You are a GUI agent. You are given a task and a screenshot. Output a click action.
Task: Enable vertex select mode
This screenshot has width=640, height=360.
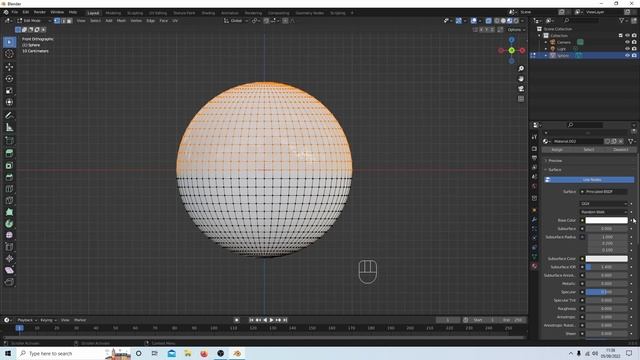(57, 20)
